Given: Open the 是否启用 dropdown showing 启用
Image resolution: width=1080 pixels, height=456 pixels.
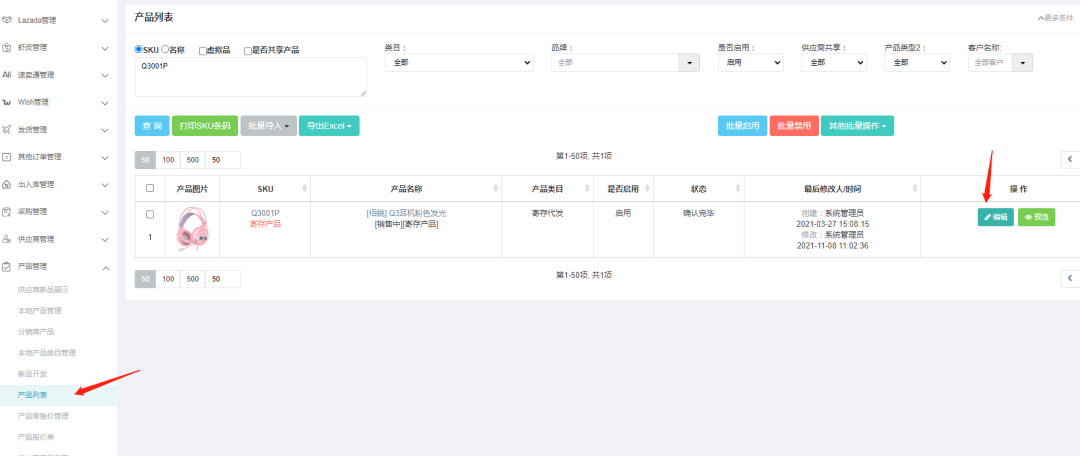Looking at the screenshot, I should [750, 62].
